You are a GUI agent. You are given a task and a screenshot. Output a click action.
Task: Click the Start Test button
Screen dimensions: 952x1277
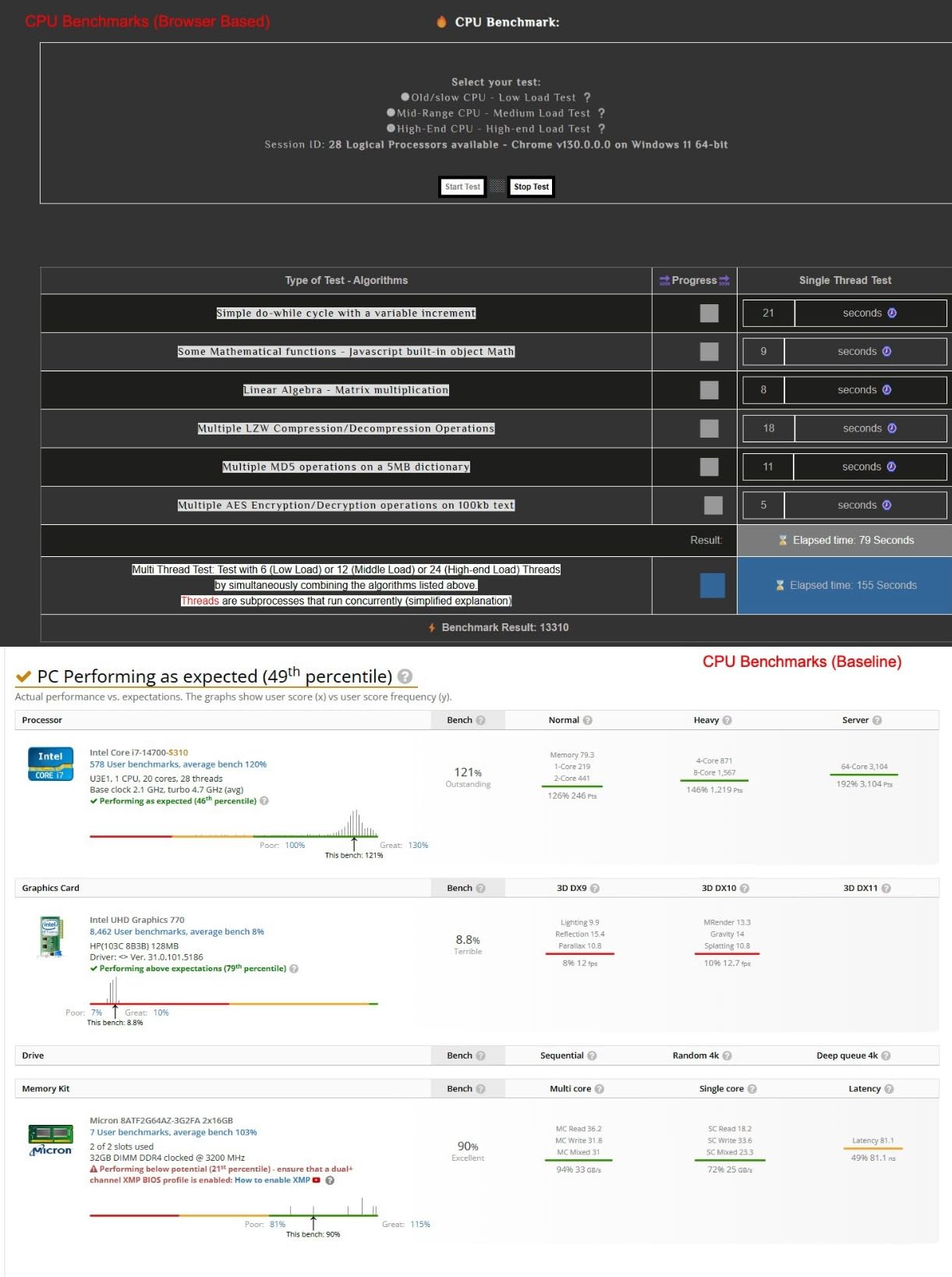click(x=462, y=186)
